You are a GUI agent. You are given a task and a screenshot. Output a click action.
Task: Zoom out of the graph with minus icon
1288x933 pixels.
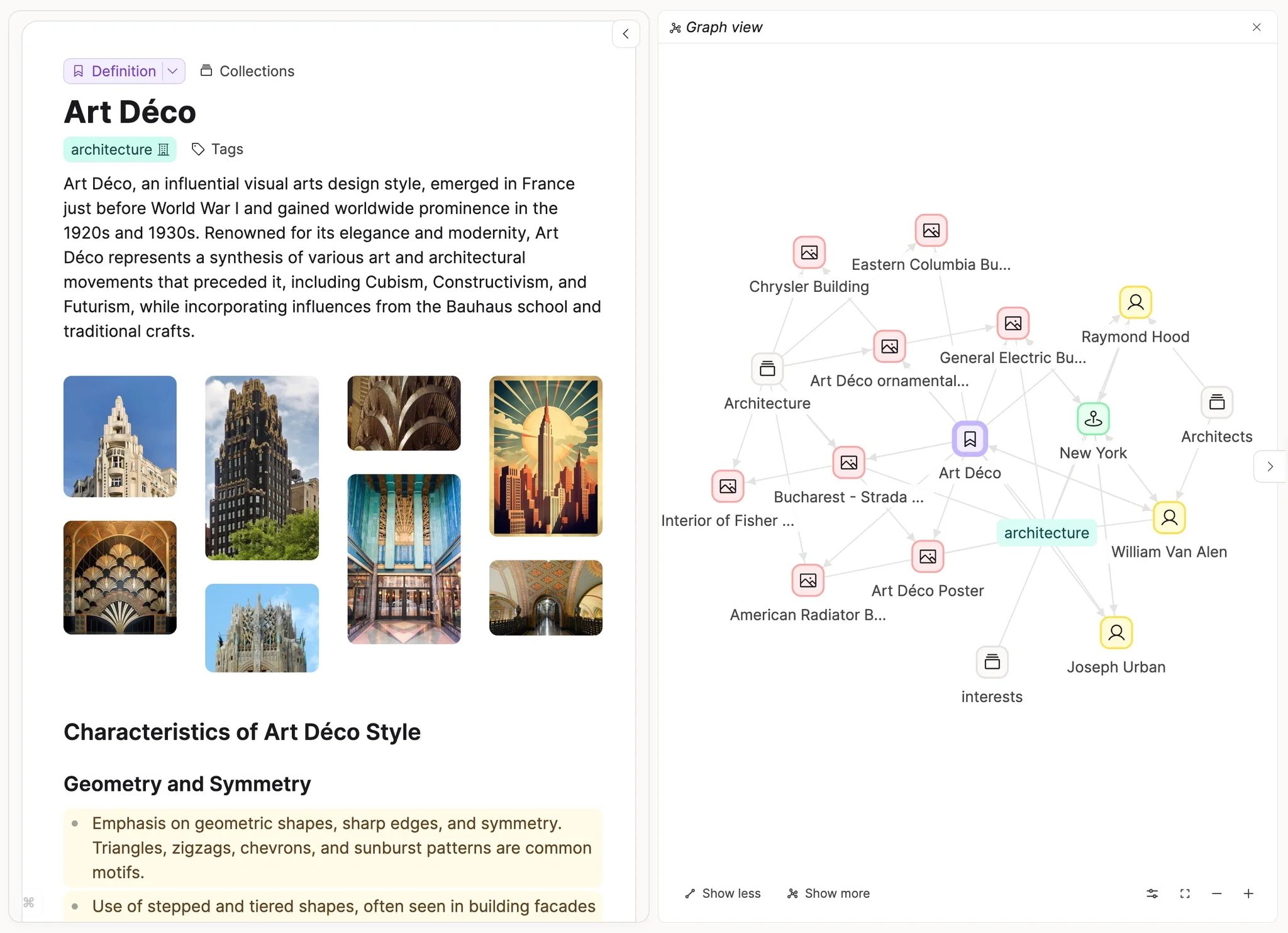coord(1216,893)
